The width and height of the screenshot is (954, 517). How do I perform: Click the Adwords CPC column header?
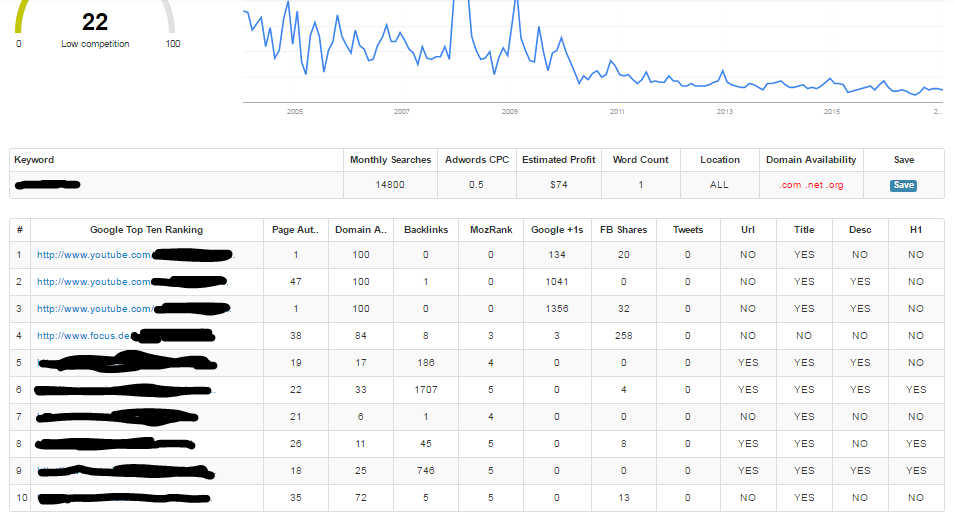point(476,160)
